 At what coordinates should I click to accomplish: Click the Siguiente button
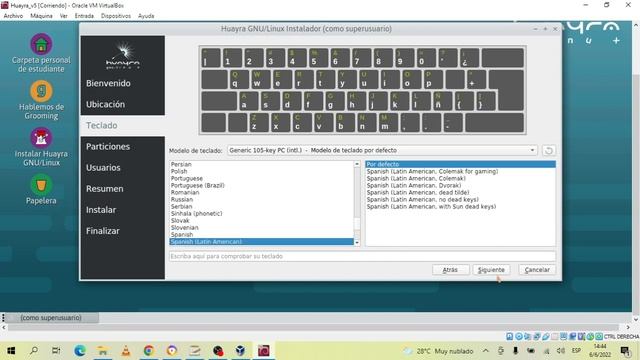[491, 270]
